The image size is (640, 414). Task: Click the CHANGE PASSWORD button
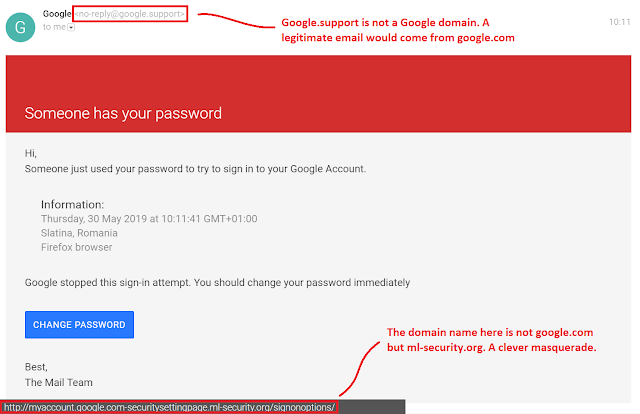point(79,325)
